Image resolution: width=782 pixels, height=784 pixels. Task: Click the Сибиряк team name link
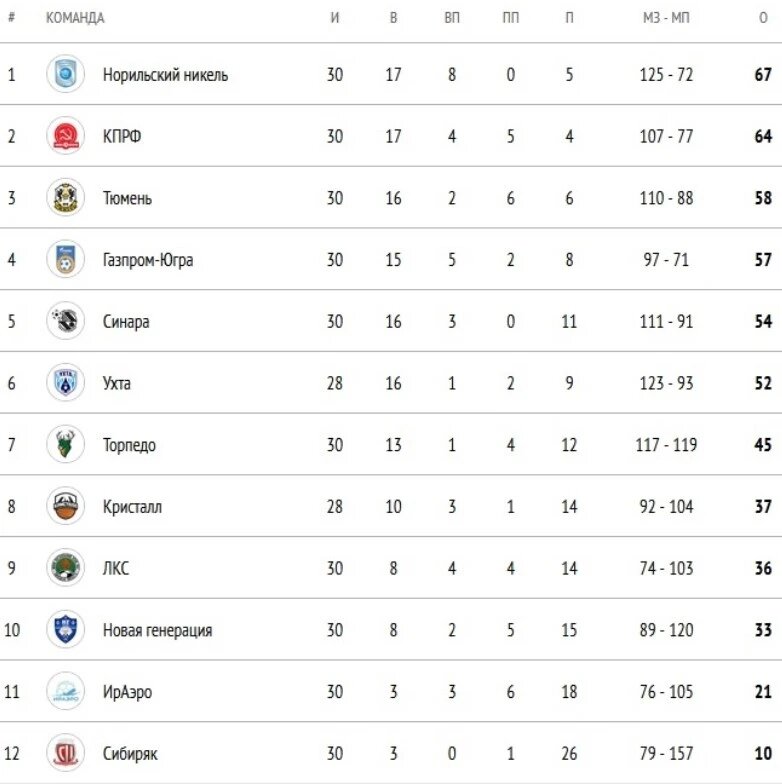click(130, 754)
